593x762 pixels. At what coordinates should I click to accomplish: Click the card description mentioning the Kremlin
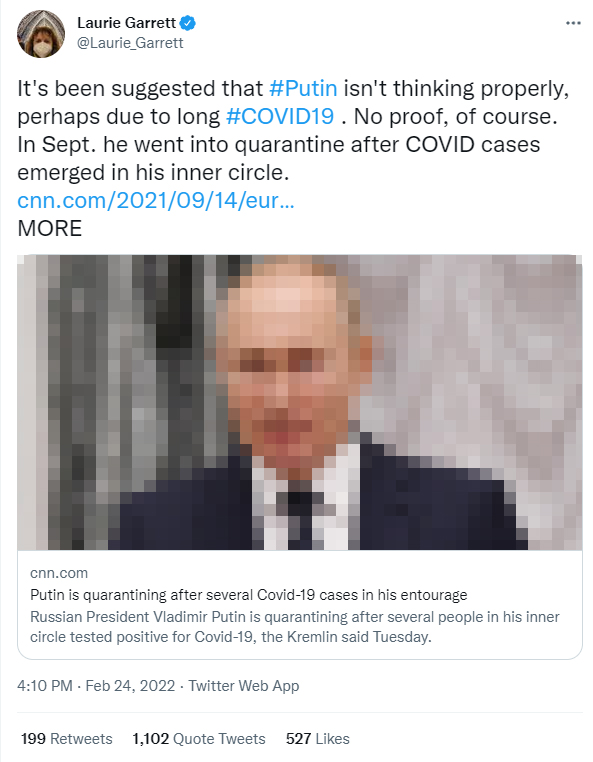(x=295, y=627)
